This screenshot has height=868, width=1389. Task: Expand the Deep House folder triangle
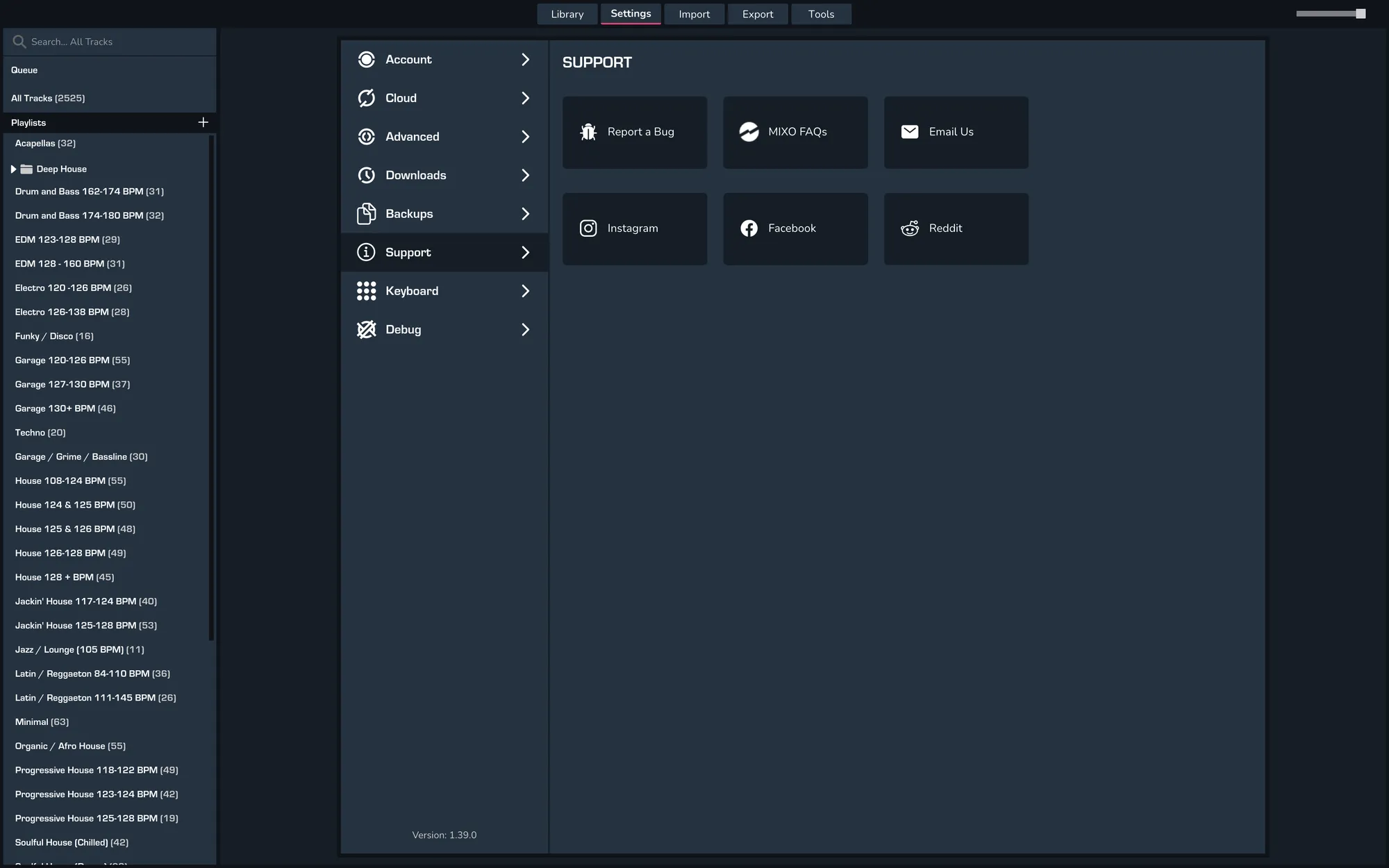point(13,169)
